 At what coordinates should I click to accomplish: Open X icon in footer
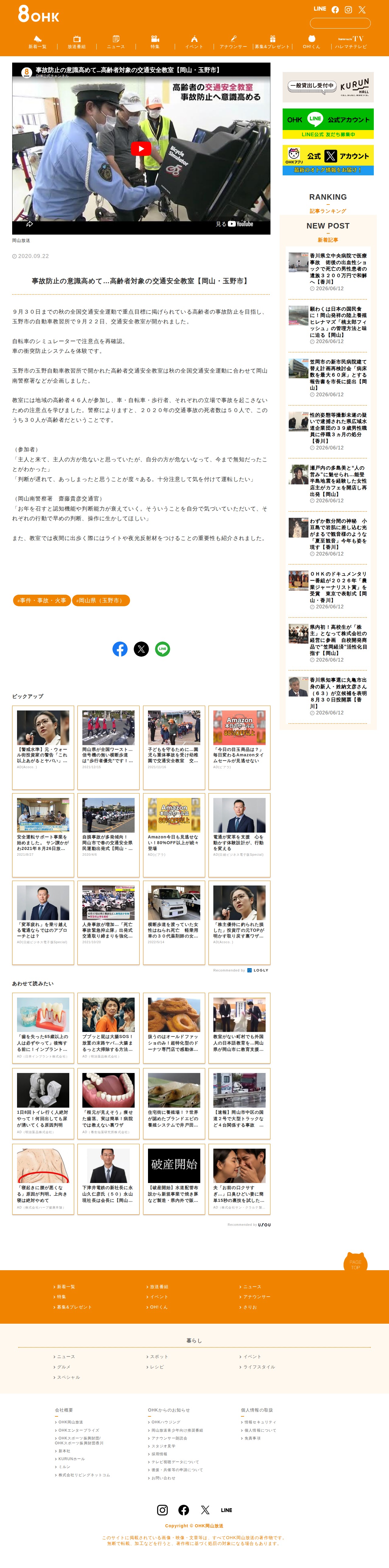click(x=205, y=1510)
